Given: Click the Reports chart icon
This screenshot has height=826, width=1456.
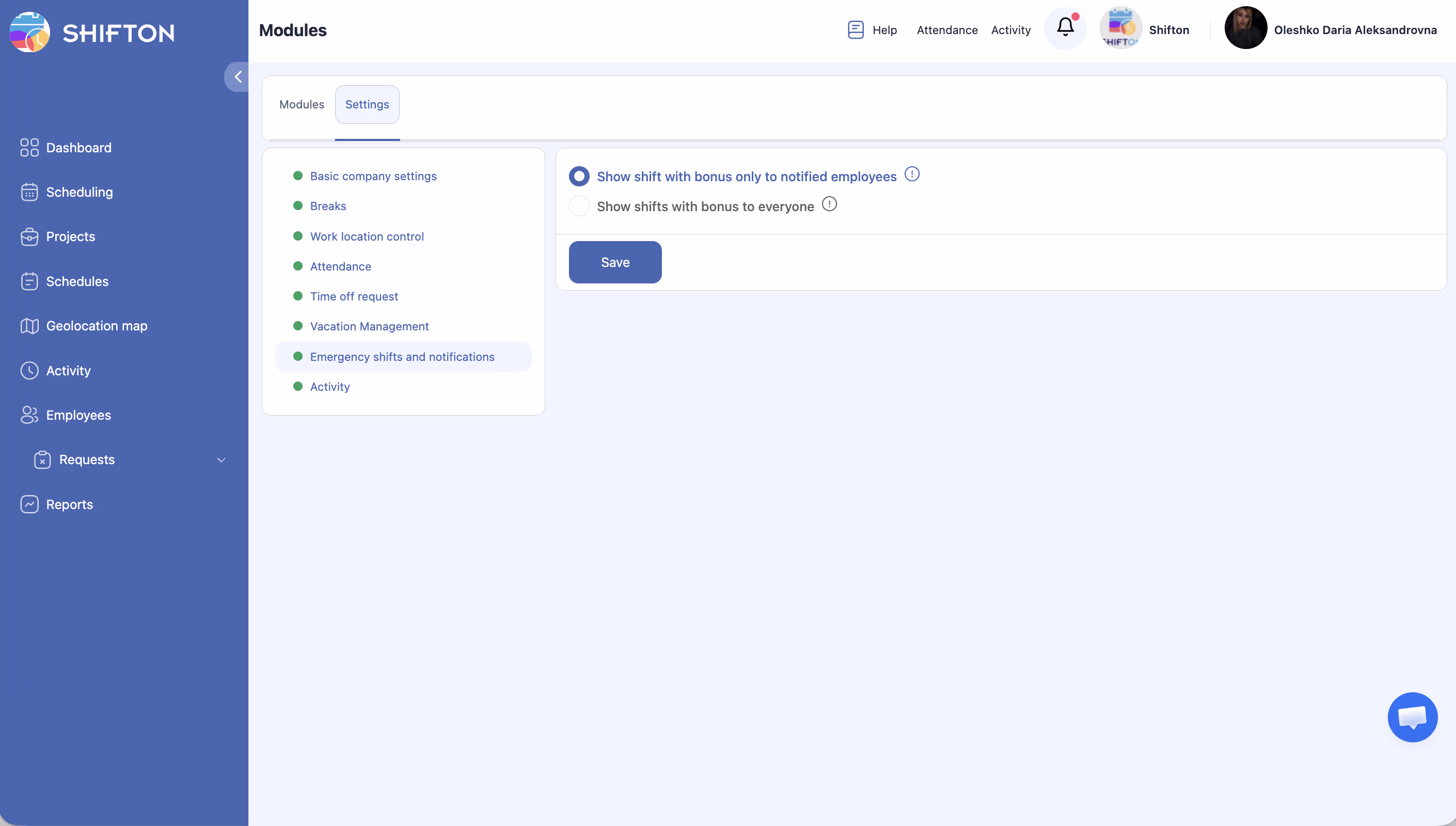Looking at the screenshot, I should [29, 504].
